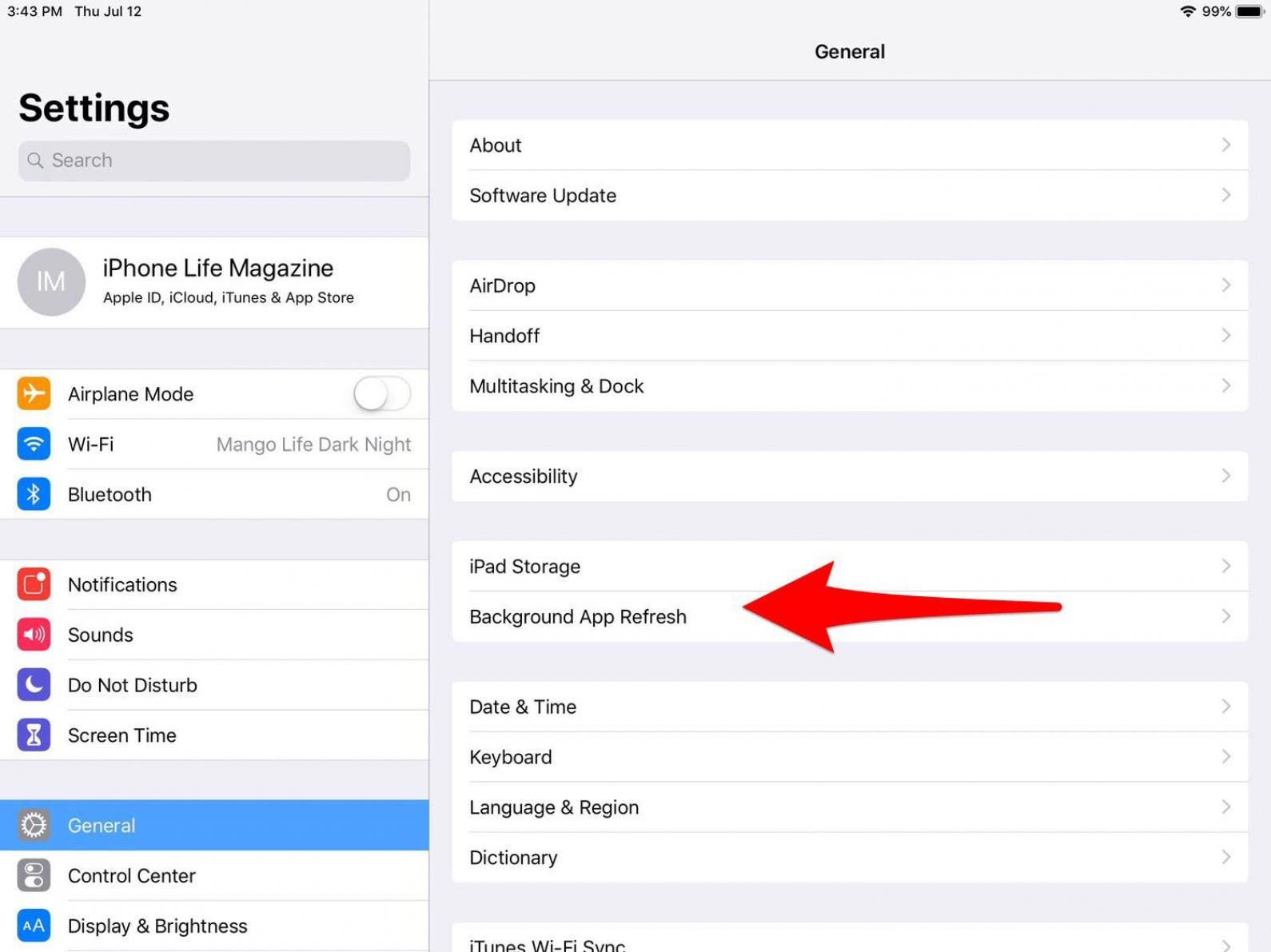Select Display & Brightness in sidebar
1271x952 pixels.
point(214,926)
